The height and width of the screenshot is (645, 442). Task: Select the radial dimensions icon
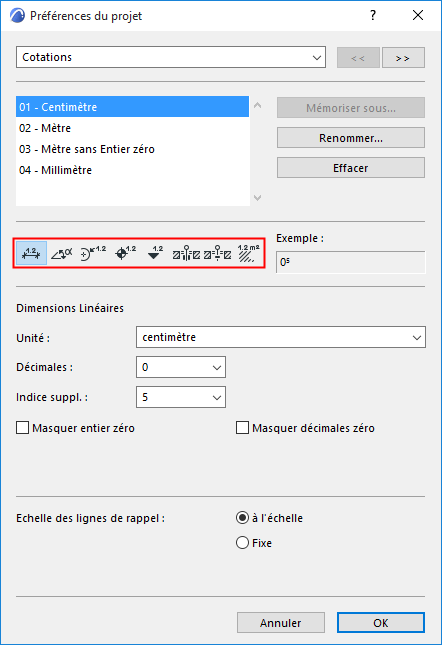[93, 253]
